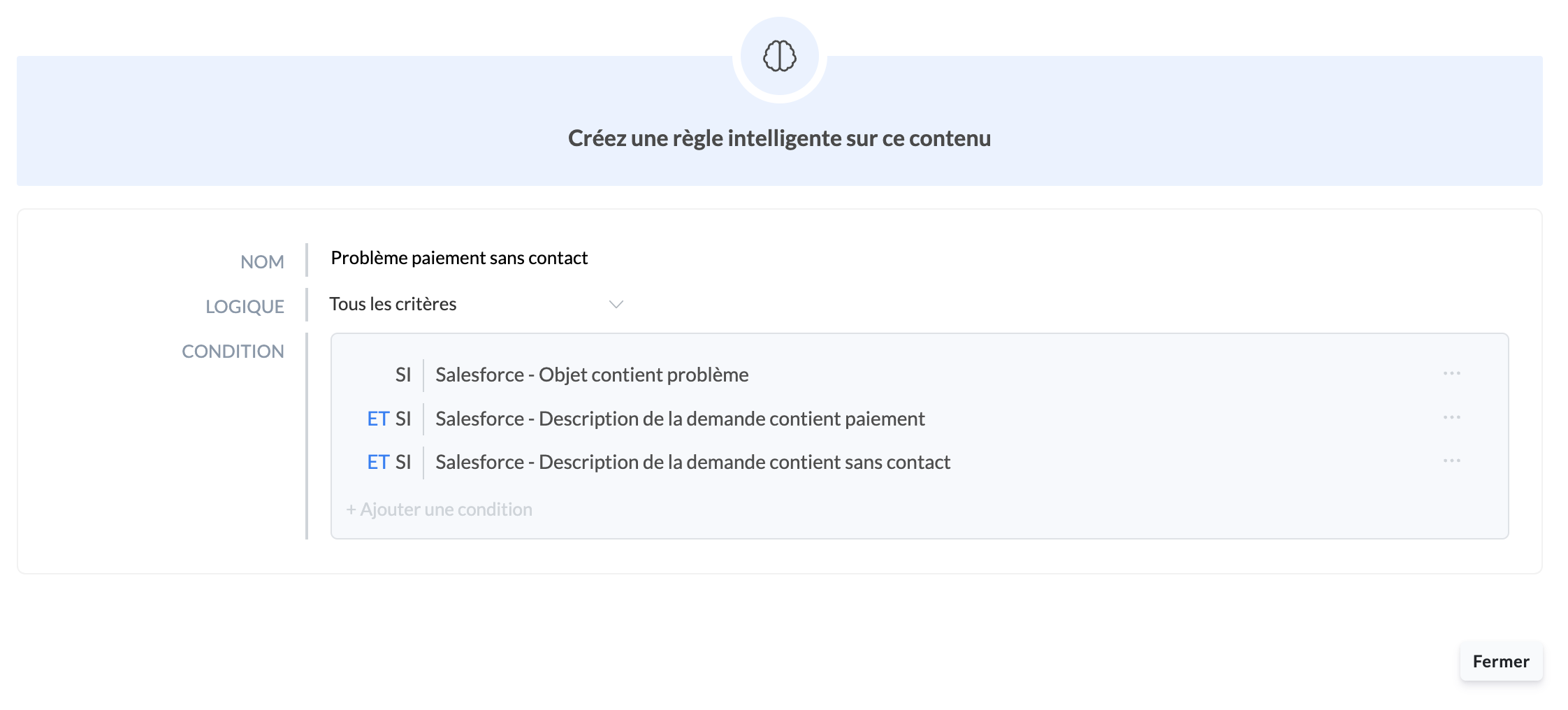Open options for the sans contact condition

(1452, 461)
